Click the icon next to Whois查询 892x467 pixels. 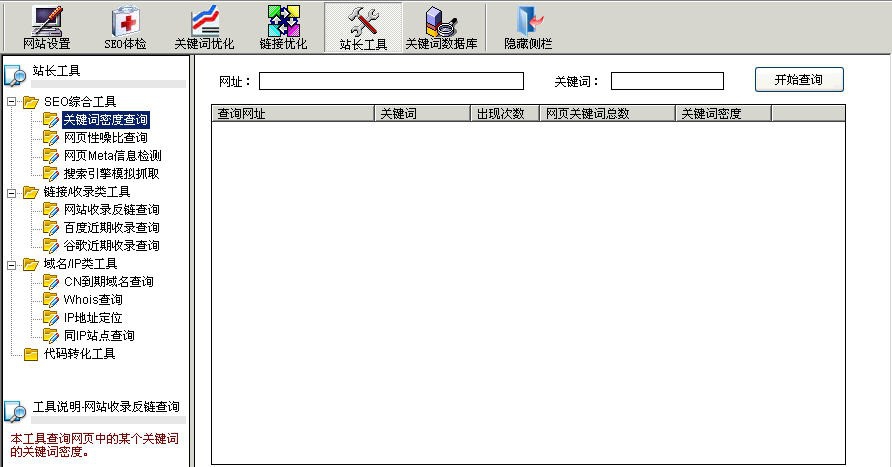(x=51, y=300)
